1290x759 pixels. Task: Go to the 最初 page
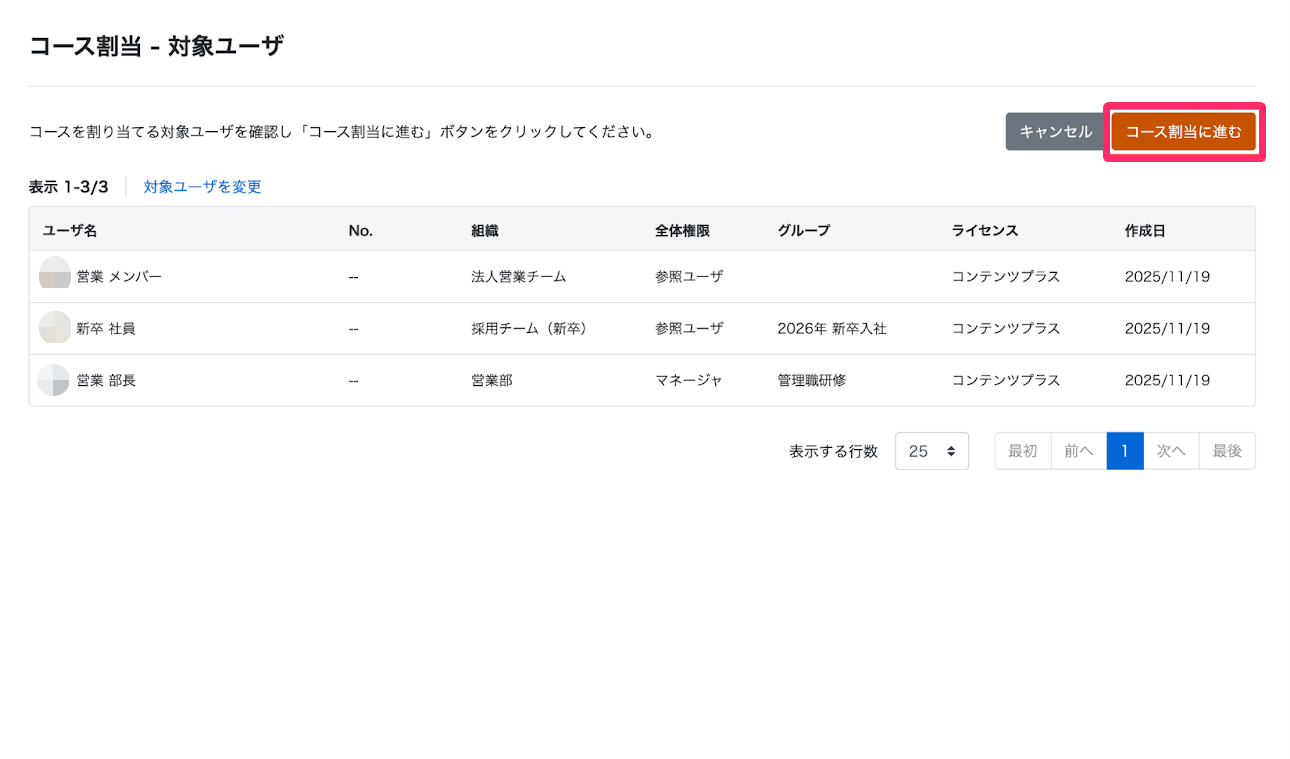point(1022,451)
